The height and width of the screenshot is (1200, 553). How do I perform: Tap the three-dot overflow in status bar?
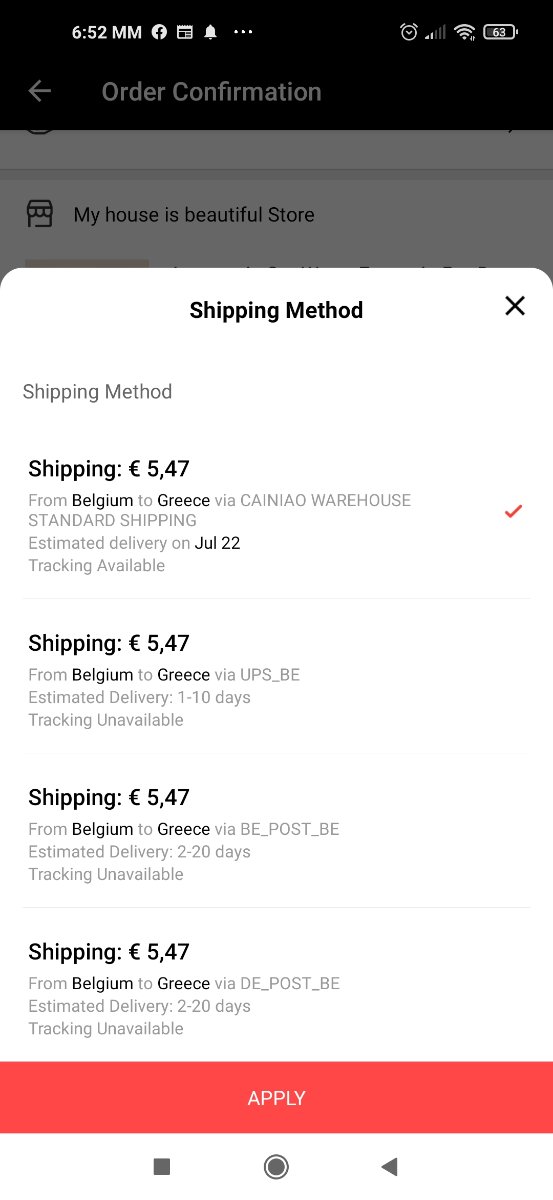coord(243,32)
